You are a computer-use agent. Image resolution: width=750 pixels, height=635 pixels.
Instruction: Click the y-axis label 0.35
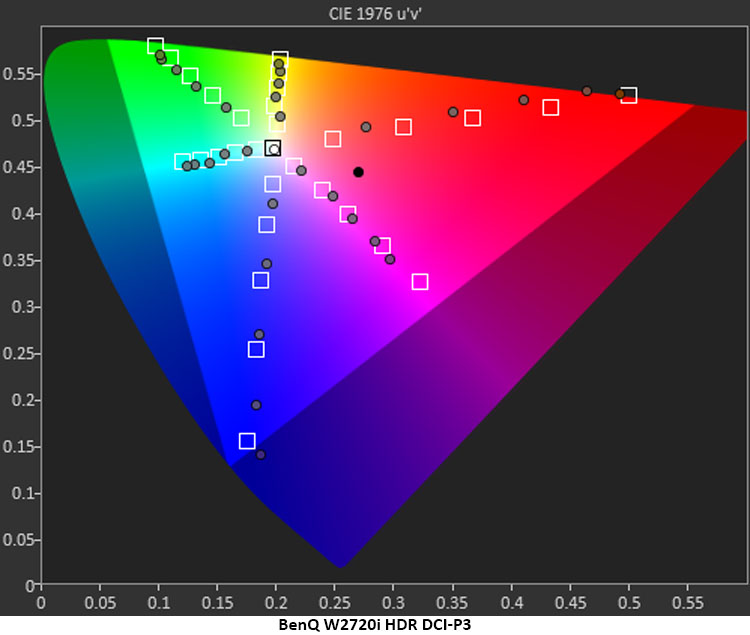[x=18, y=261]
